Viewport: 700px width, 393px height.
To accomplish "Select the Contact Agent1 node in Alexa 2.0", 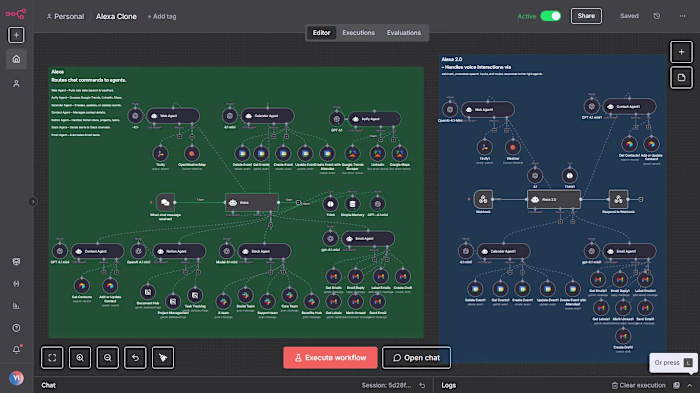I will (629, 106).
